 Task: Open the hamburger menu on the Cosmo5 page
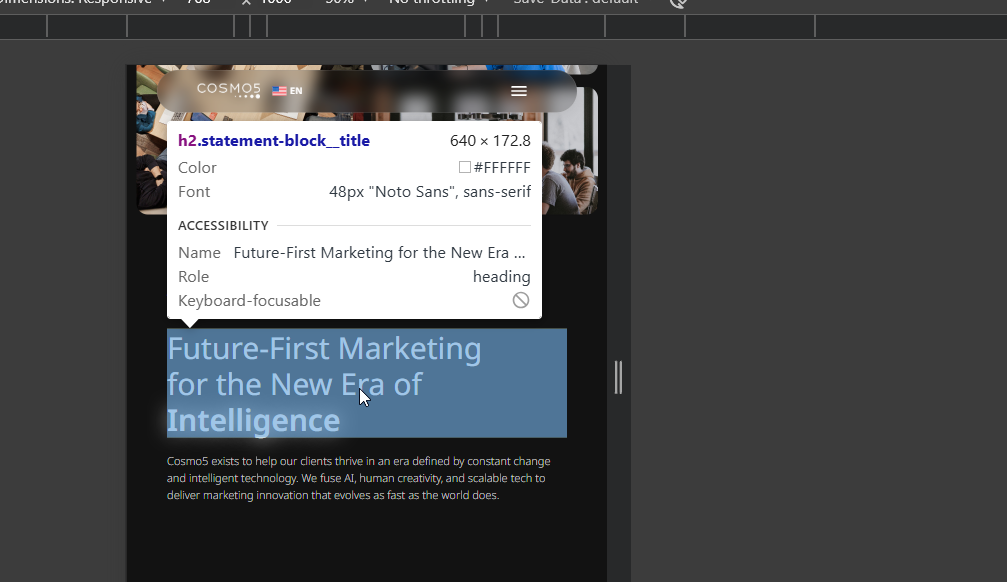point(518,91)
